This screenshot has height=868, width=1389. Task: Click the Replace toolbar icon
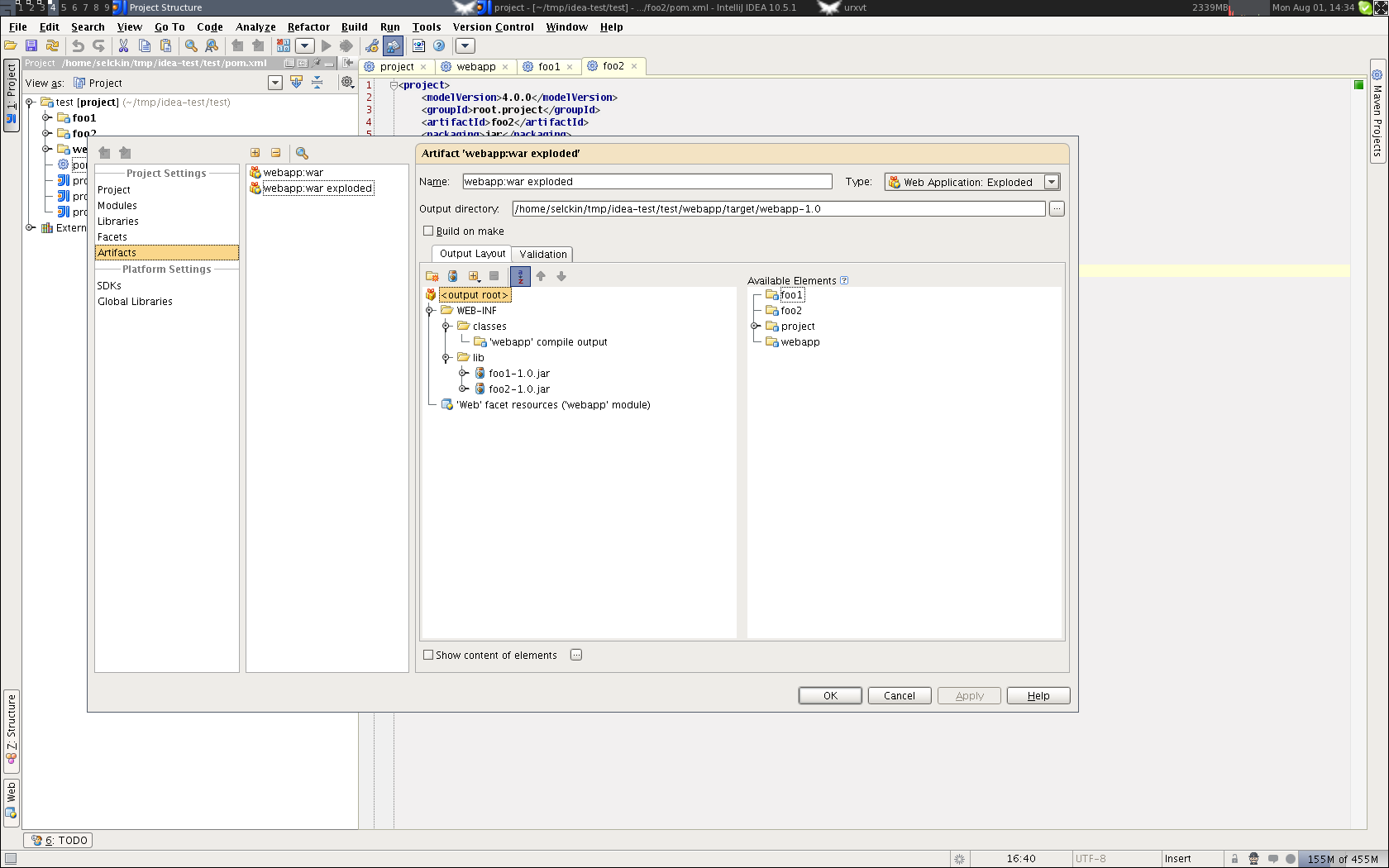coord(212,46)
